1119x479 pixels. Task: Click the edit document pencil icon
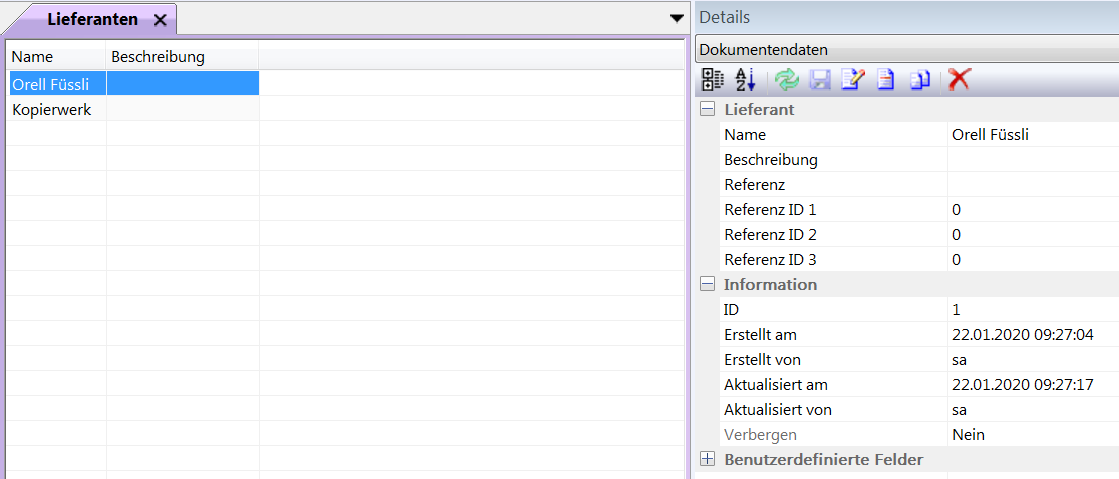(853, 80)
